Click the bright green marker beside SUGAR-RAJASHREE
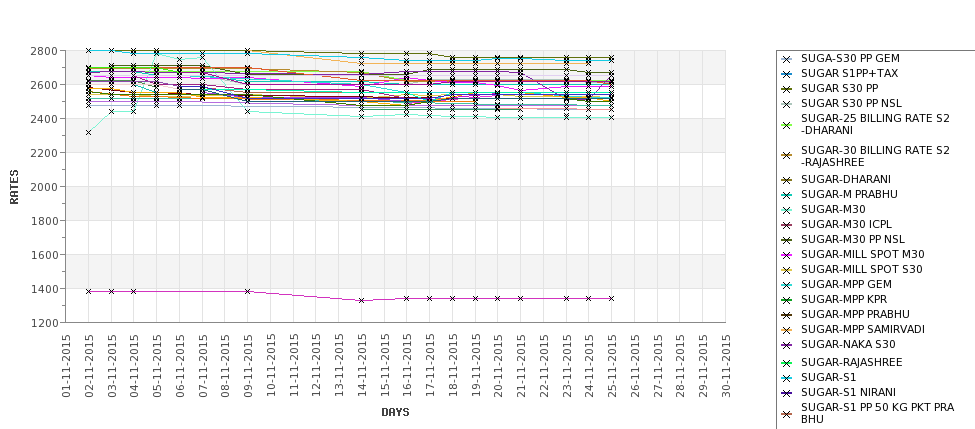The image size is (975, 429). 787,362
